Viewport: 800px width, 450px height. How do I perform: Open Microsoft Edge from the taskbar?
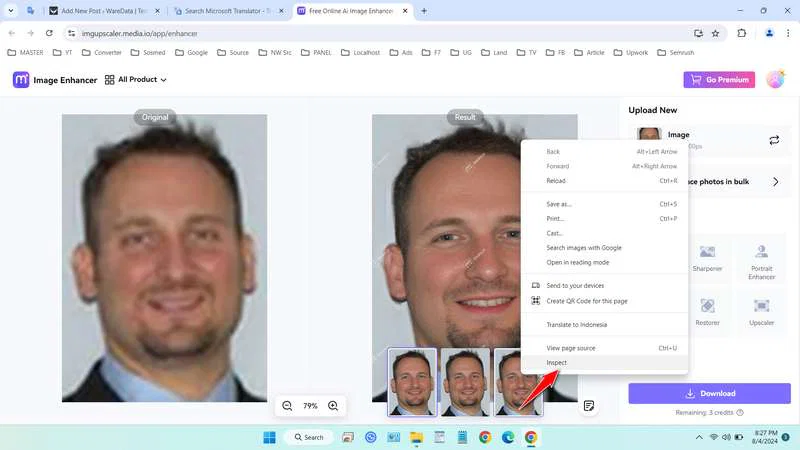pyautogui.click(x=508, y=437)
